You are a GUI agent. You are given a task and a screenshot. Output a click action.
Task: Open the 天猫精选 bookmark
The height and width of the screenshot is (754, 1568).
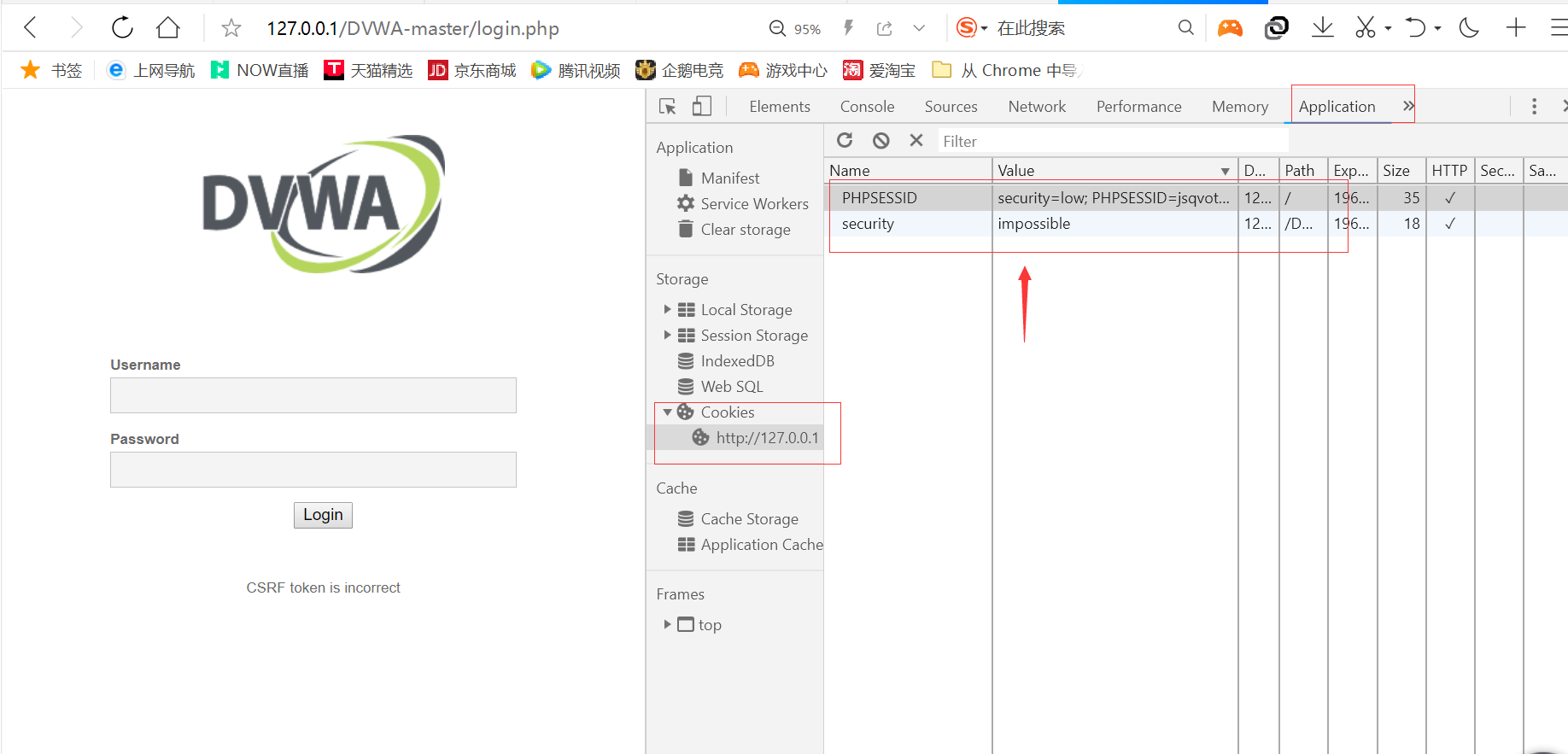pos(368,70)
